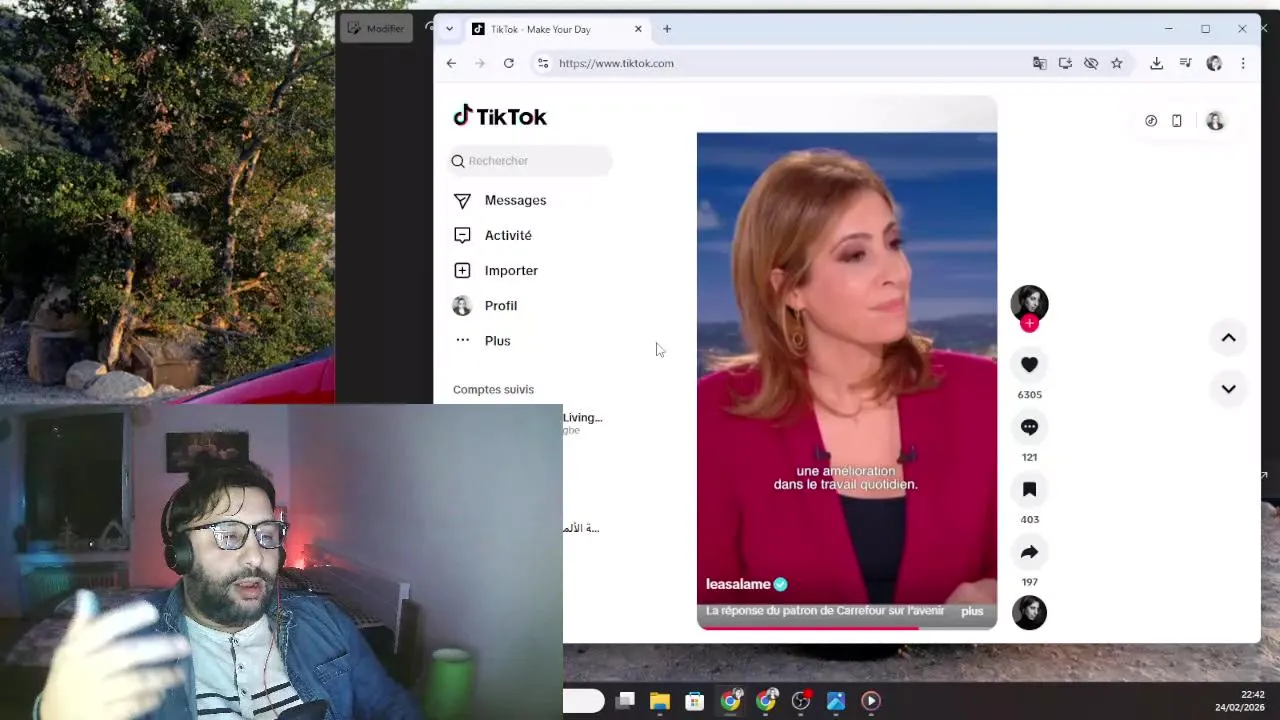1280x720 pixels.
Task: Go back in Chrome
Action: 451,63
